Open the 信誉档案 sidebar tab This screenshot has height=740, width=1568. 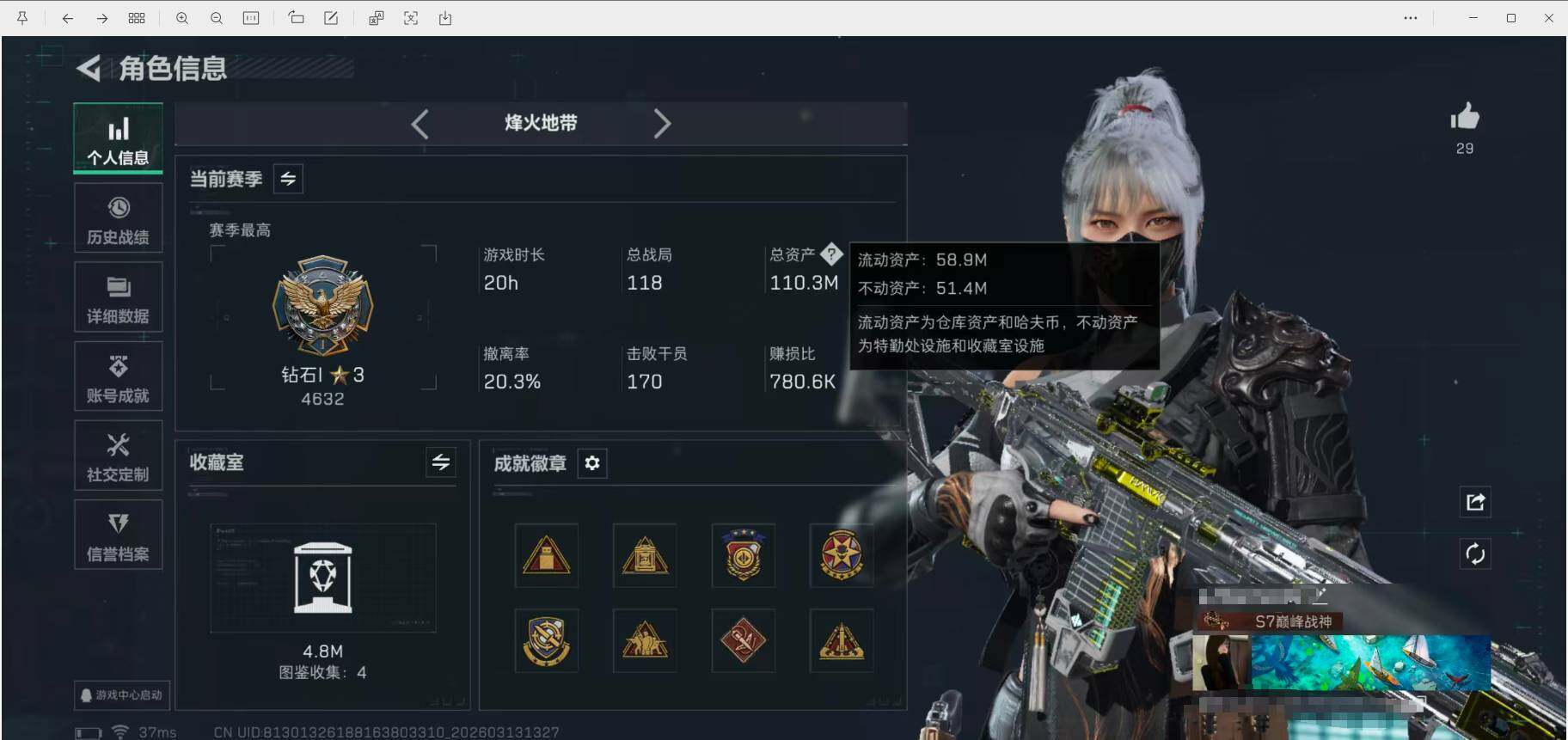(118, 535)
